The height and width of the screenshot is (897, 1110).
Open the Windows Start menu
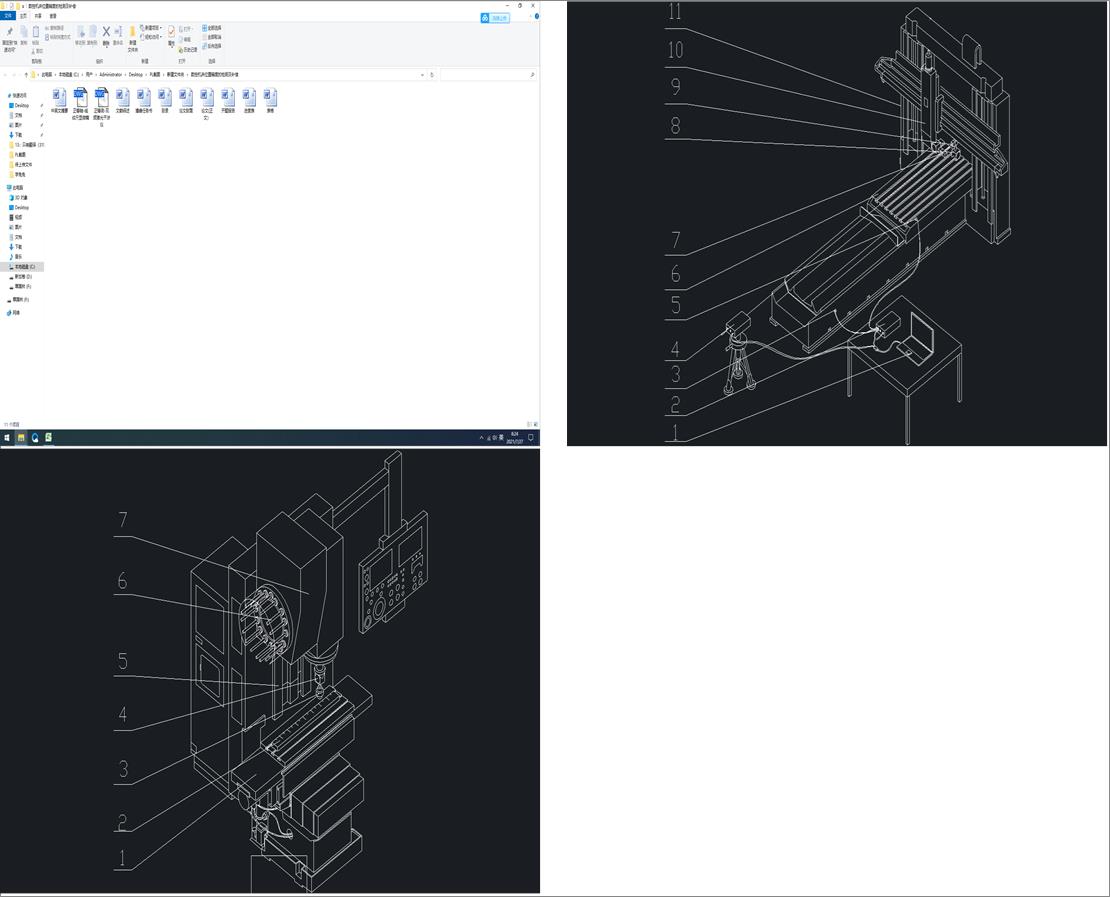point(6,438)
